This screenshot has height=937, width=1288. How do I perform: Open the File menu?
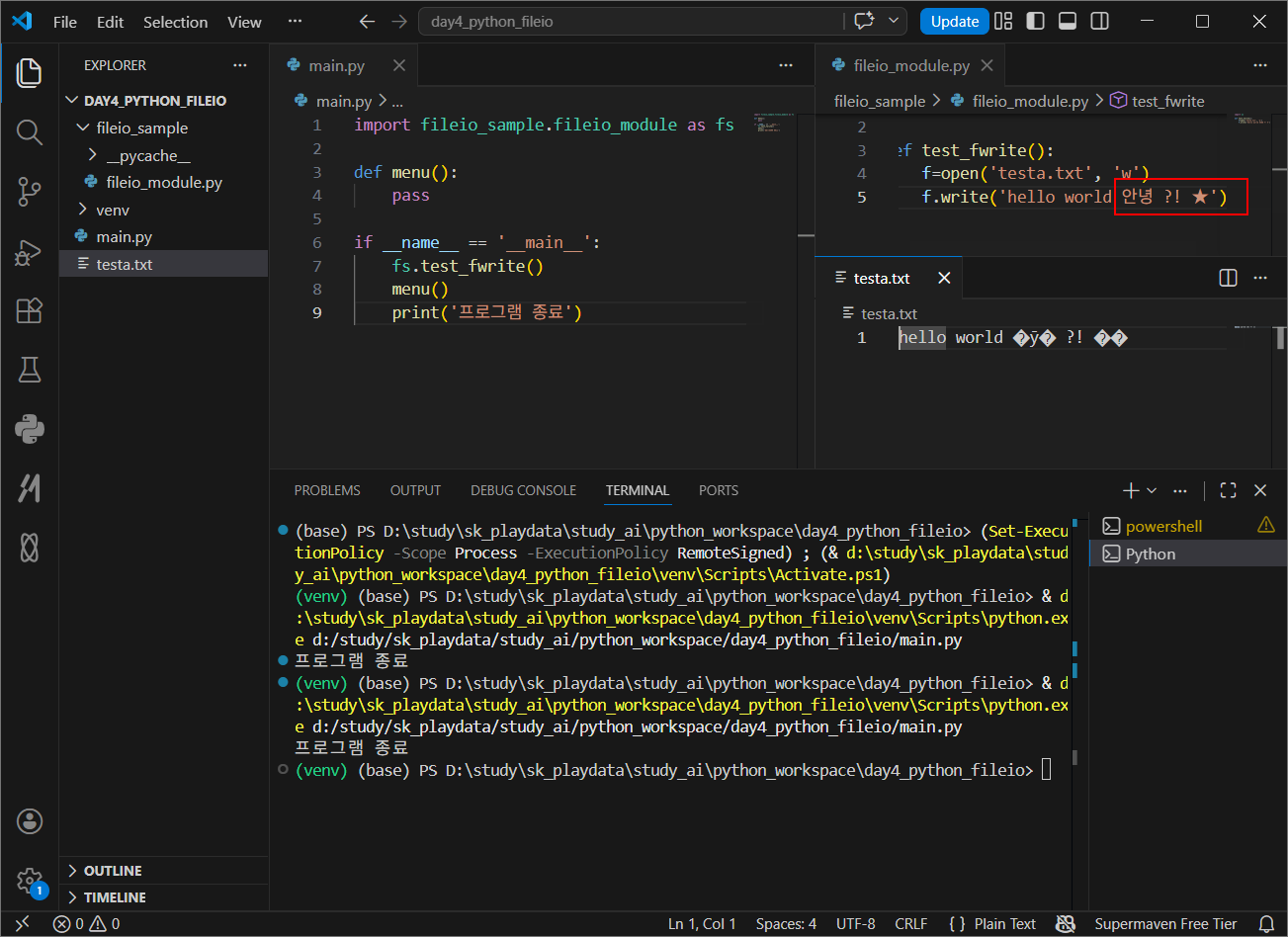[x=65, y=22]
